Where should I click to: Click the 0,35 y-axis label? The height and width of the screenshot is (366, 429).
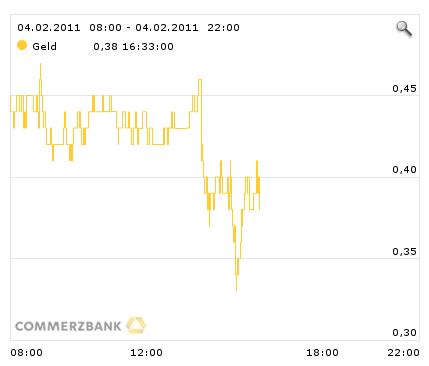coord(404,251)
